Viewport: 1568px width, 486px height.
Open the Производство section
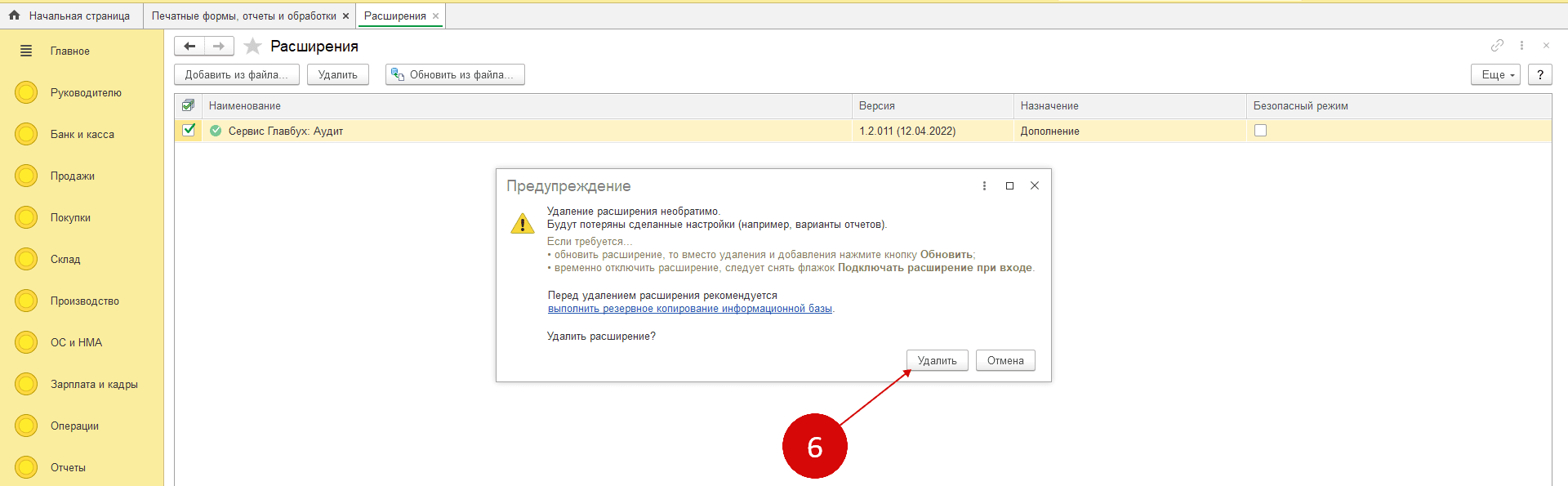[85, 301]
